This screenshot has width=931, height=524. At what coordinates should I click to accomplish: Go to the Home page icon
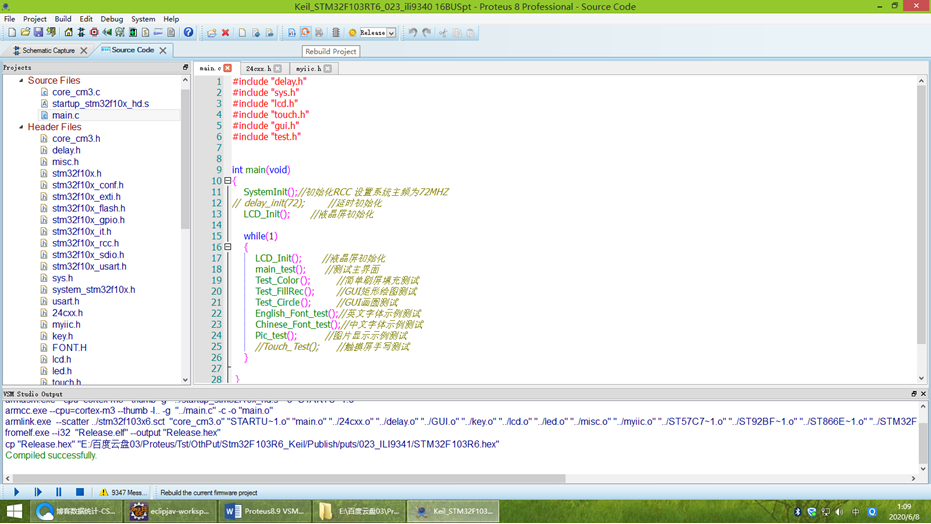(68, 33)
